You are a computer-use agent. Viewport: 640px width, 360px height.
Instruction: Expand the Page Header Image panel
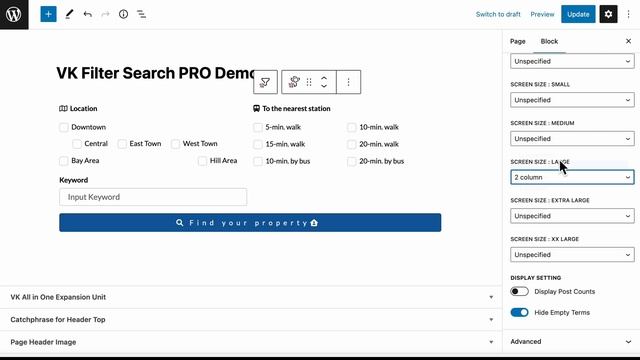[x=251, y=342]
